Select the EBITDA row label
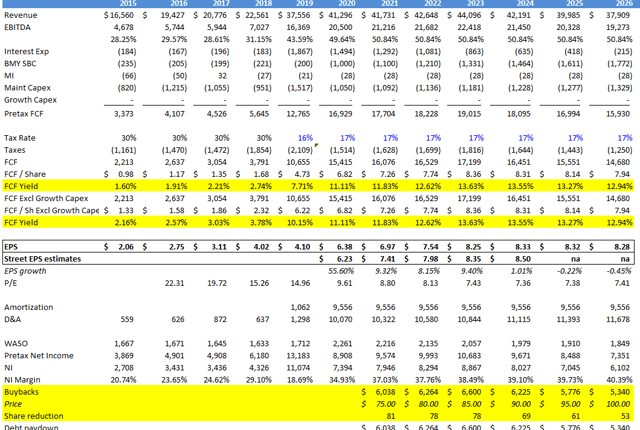Viewport: 640px width, 430px height. point(17,27)
